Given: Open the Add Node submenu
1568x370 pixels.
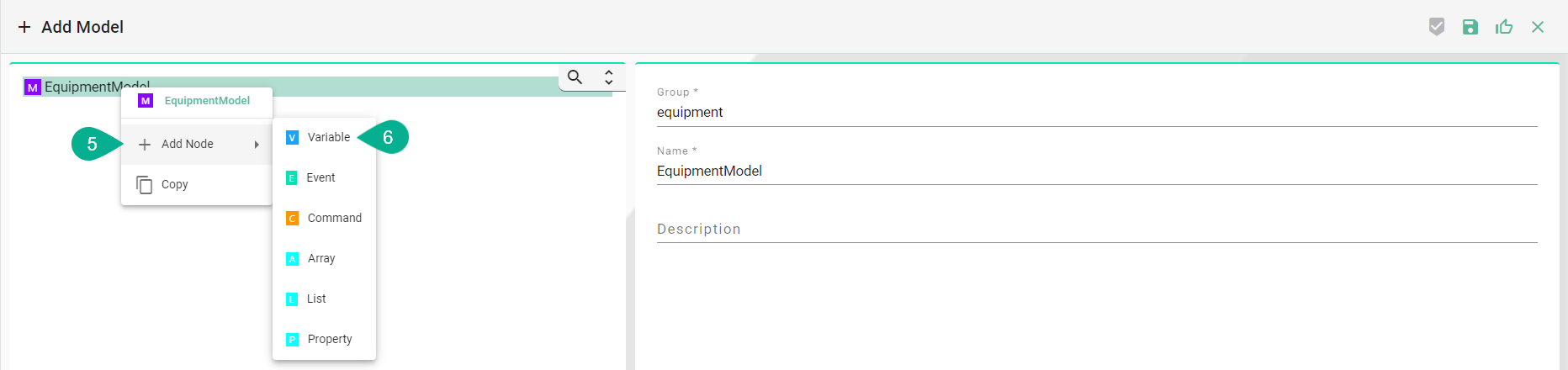Looking at the screenshot, I should [x=188, y=144].
